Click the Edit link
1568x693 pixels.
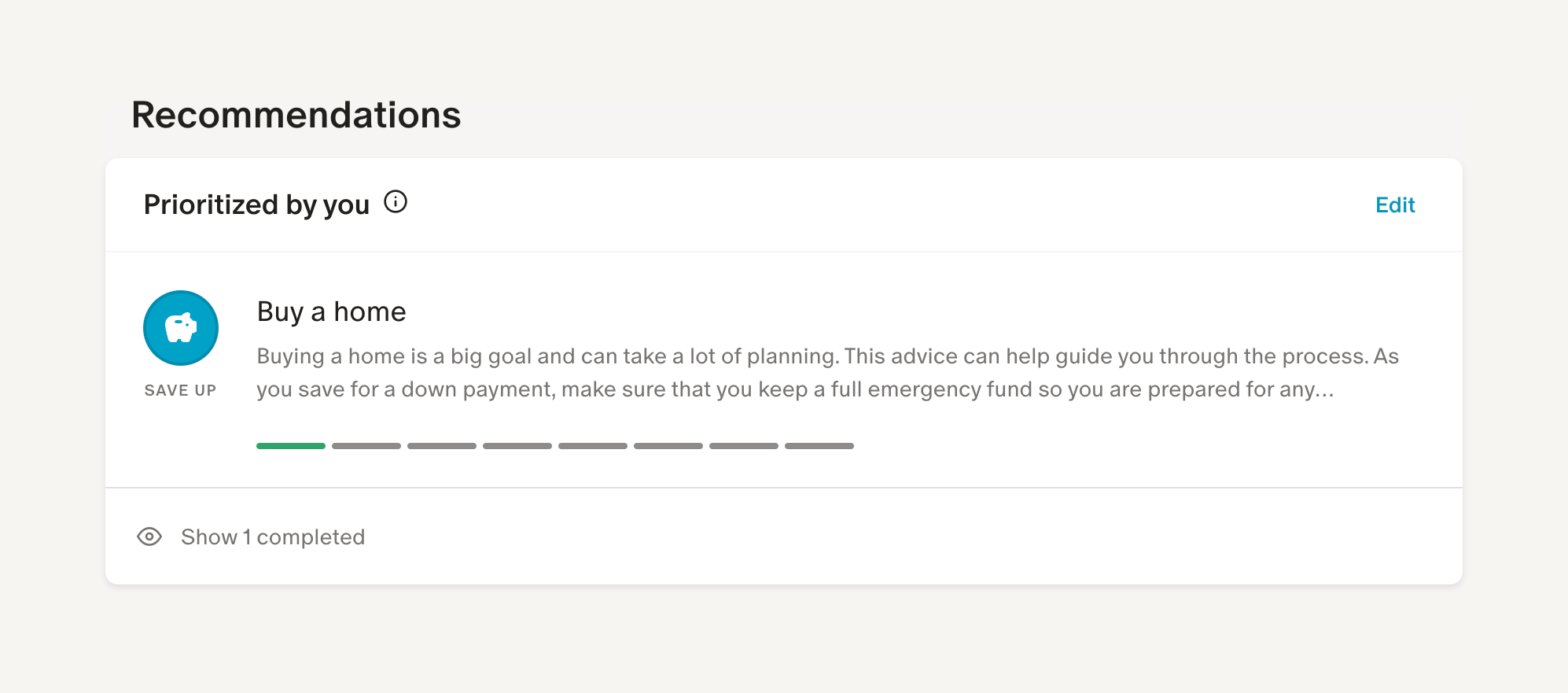(x=1395, y=205)
